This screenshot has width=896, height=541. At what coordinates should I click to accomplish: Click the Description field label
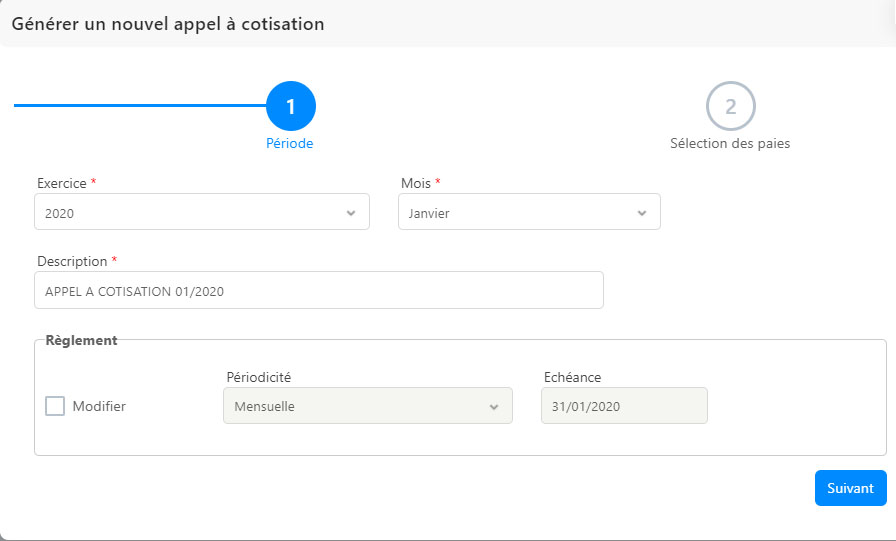pyautogui.click(x=72, y=262)
